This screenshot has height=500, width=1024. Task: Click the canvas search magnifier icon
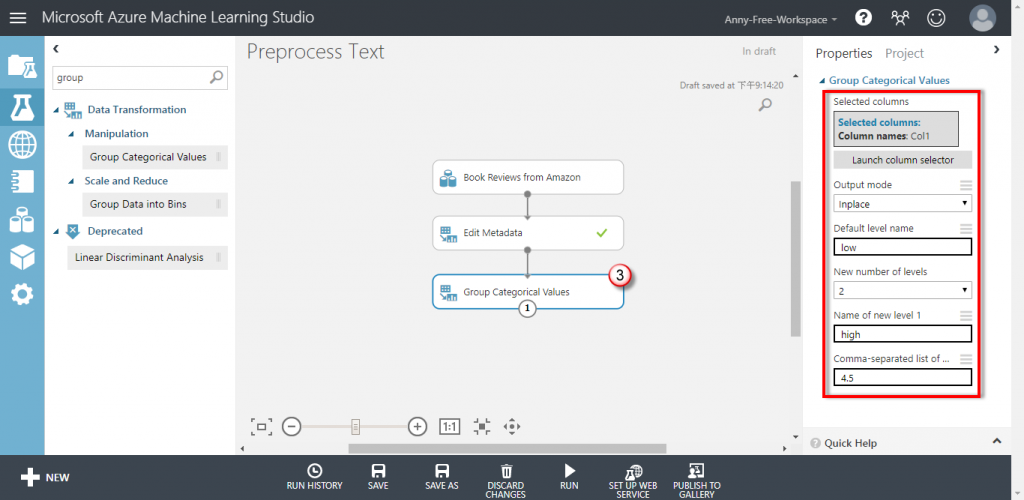(x=765, y=104)
